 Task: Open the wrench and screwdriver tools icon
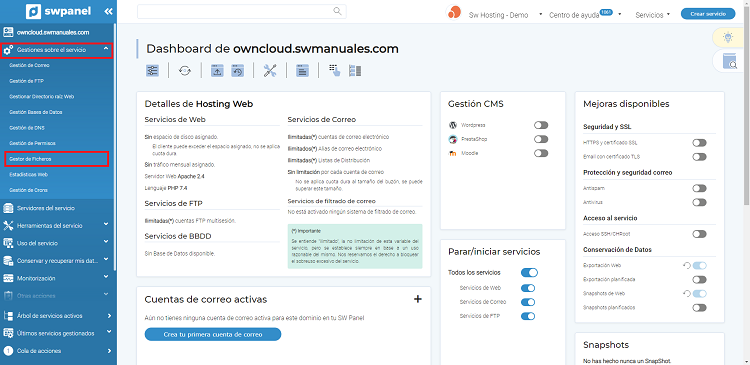270,71
